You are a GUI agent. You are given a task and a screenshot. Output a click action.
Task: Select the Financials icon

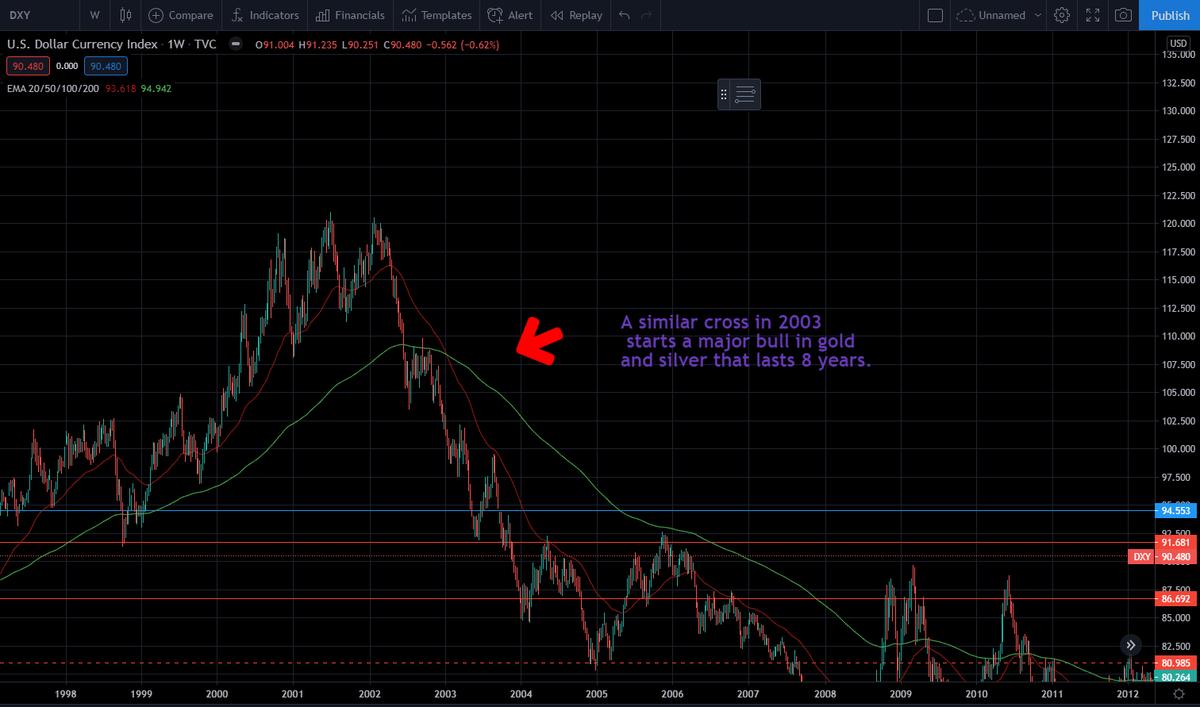click(x=350, y=15)
